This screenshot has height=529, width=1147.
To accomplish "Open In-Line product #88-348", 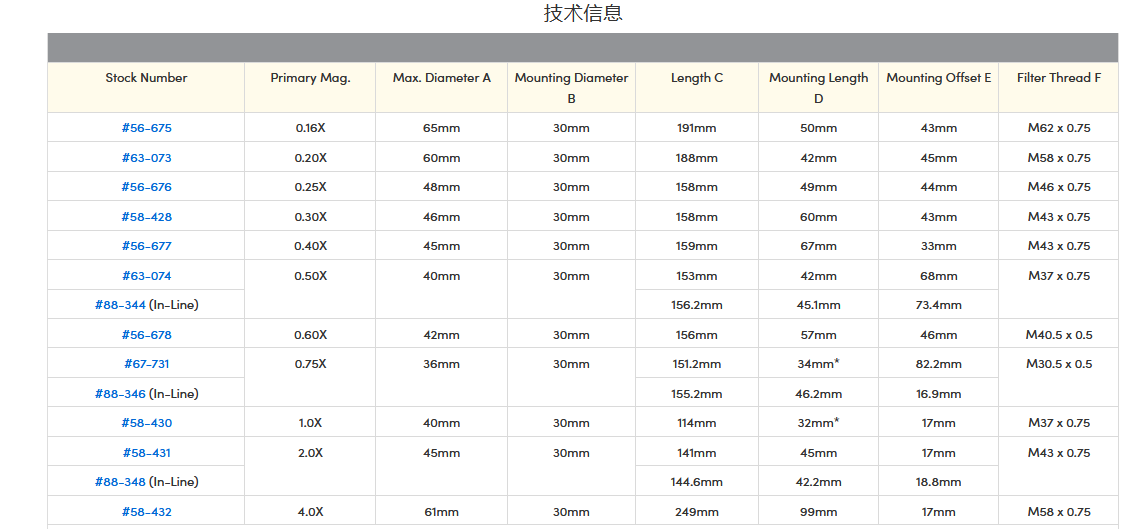I will [x=120, y=482].
